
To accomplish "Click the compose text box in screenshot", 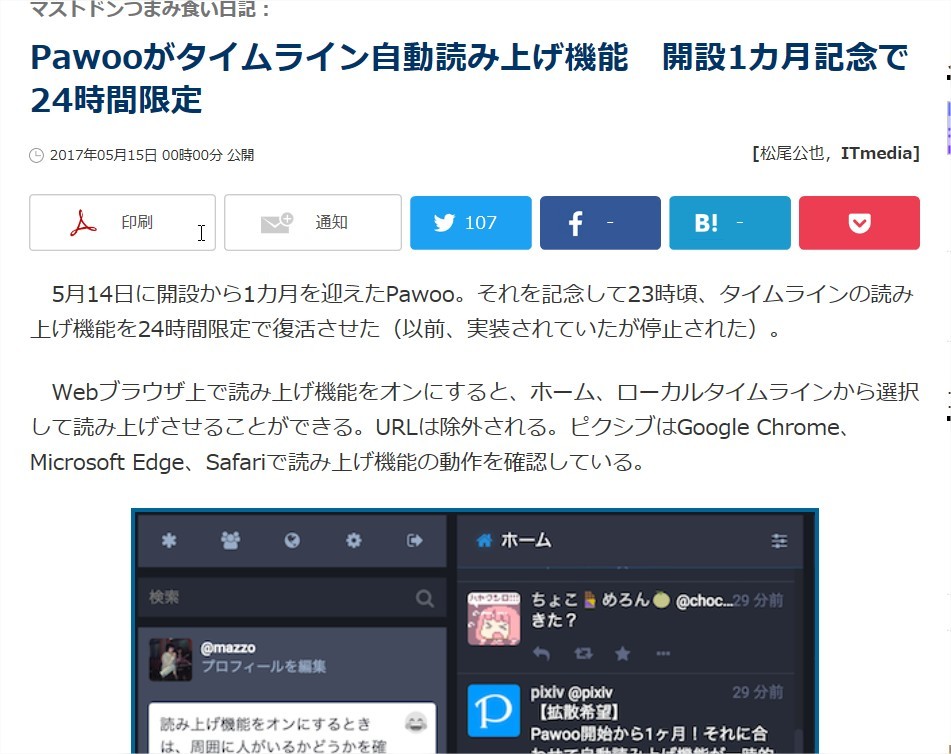I will coord(292,728).
